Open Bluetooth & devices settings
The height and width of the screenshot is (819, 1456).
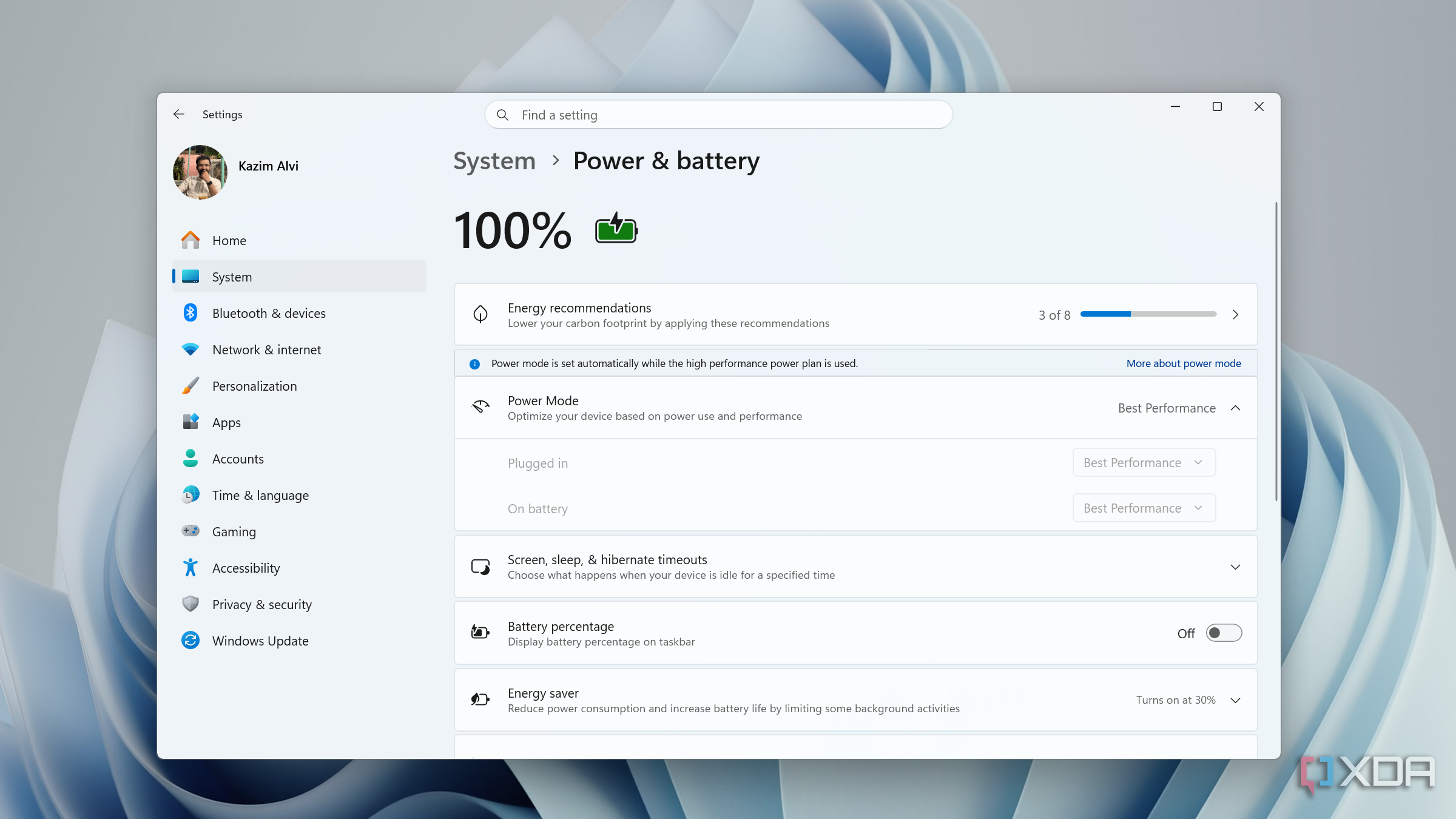(x=299, y=313)
